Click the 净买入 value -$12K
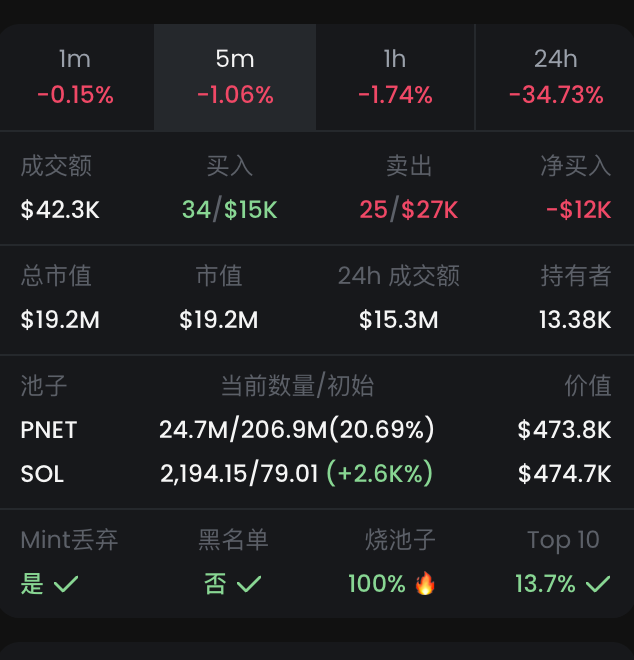The width and height of the screenshot is (634, 660). tap(578, 210)
